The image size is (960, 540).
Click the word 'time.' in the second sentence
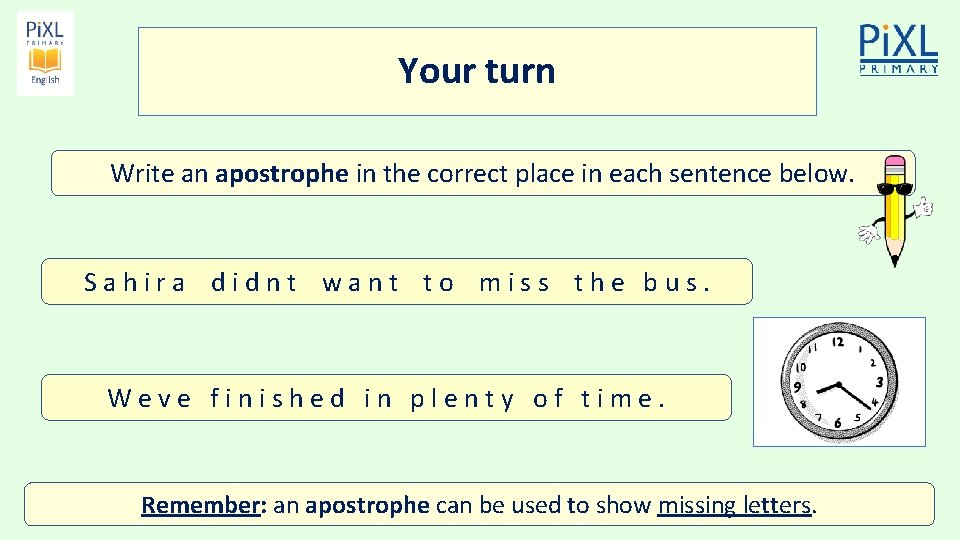coord(623,399)
